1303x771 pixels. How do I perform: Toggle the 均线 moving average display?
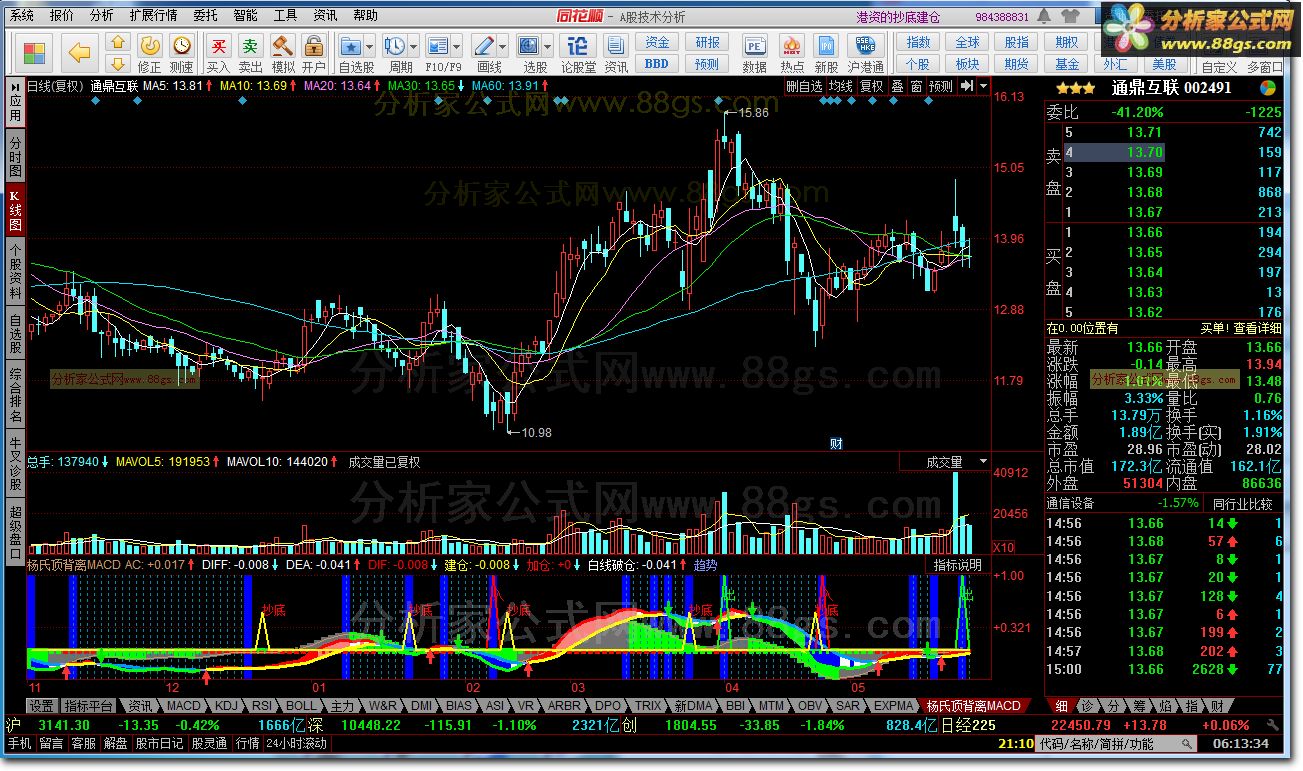[x=840, y=87]
